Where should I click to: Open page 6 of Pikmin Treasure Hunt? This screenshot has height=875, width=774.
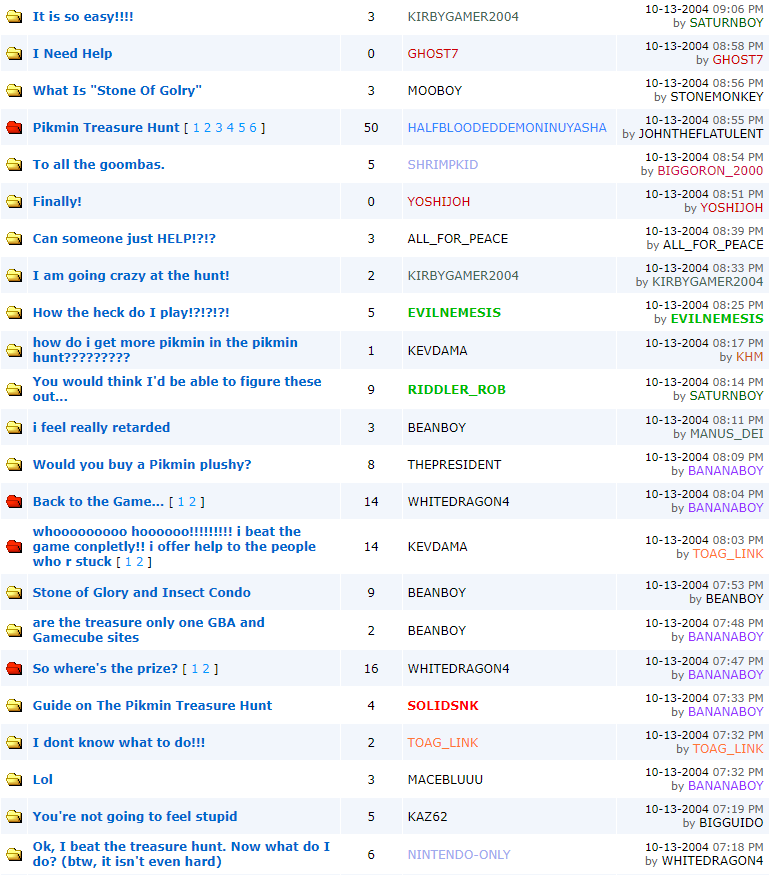[x=253, y=128]
